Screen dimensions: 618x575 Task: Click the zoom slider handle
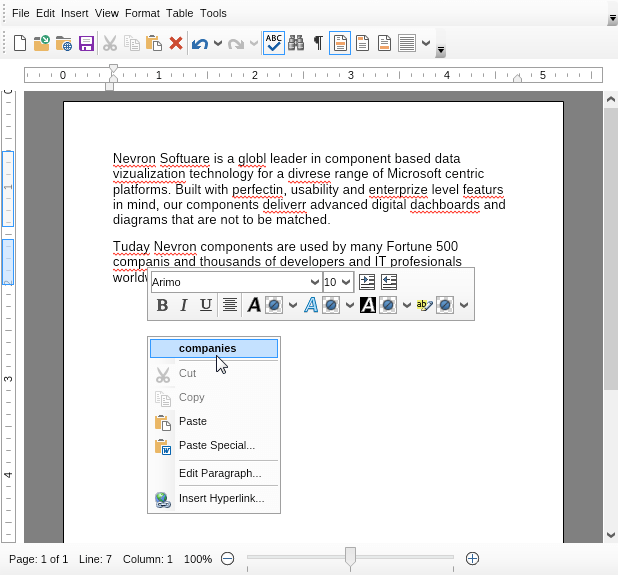pos(350,557)
